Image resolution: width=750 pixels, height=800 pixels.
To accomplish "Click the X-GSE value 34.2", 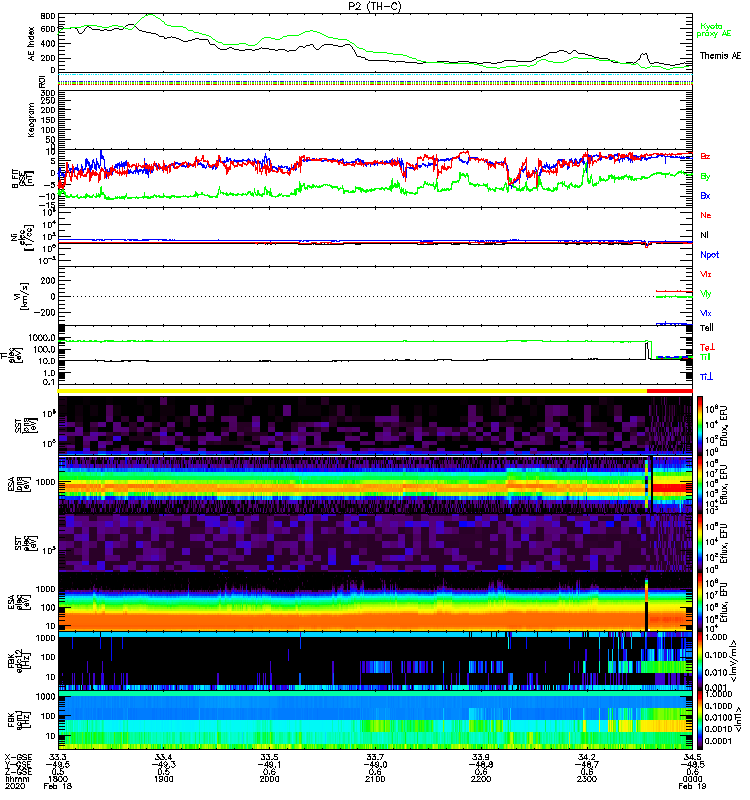I will (x=586, y=757).
